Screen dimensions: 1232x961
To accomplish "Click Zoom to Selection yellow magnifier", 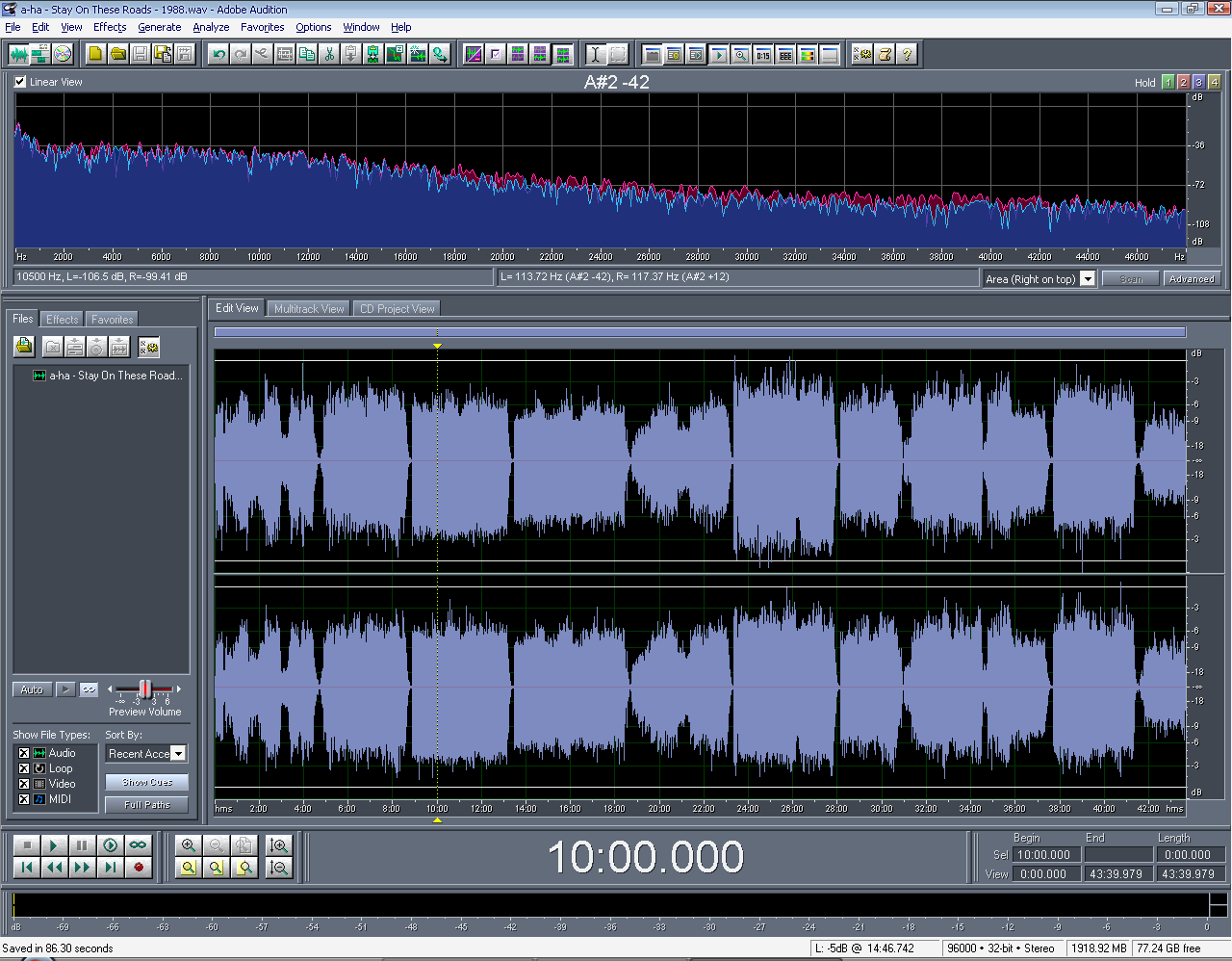I will click(x=189, y=867).
